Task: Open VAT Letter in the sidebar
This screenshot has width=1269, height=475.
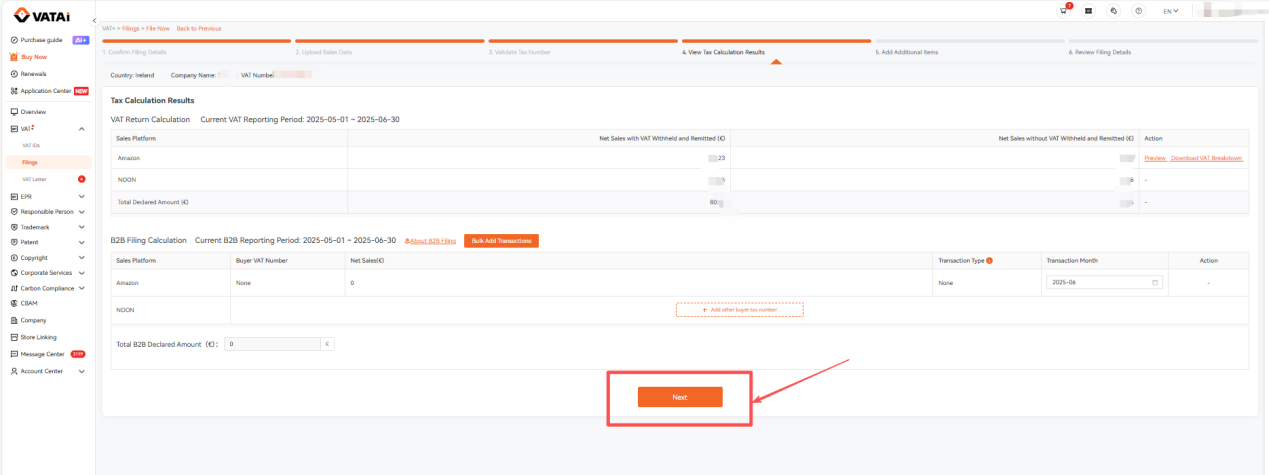Action: pos(34,179)
